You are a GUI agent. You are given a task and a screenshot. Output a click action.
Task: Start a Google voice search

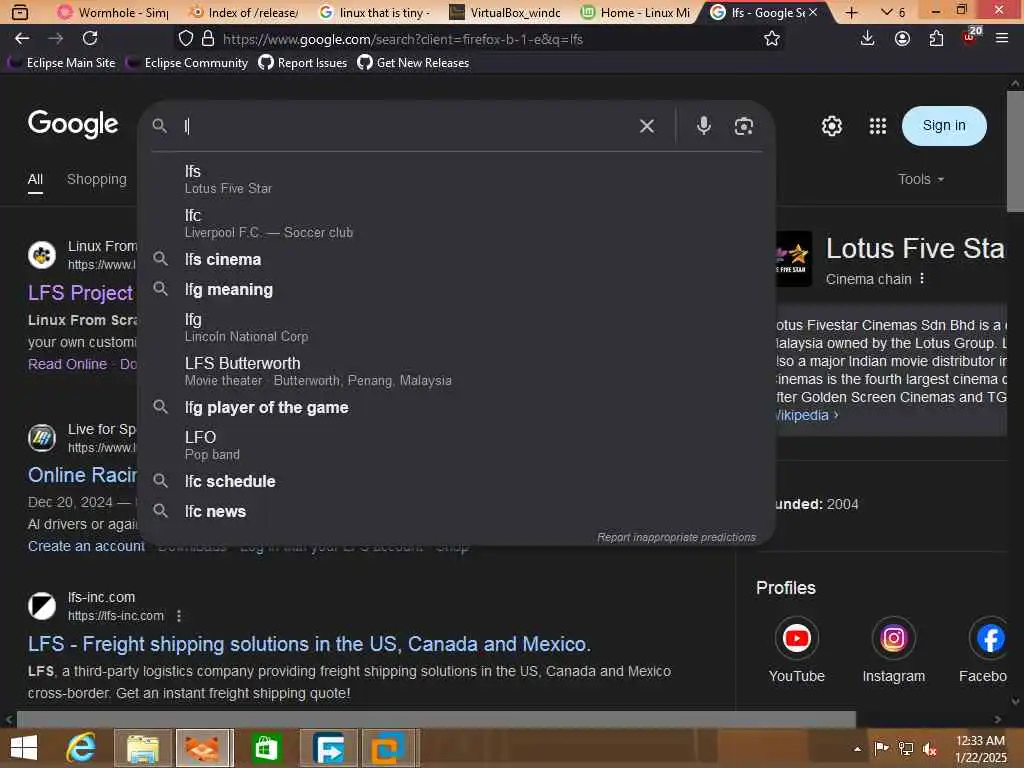pos(703,125)
